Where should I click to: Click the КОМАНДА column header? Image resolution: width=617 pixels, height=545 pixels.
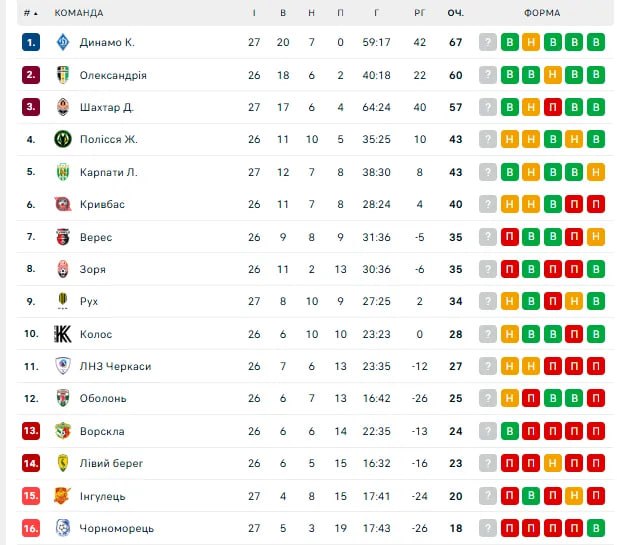(79, 13)
